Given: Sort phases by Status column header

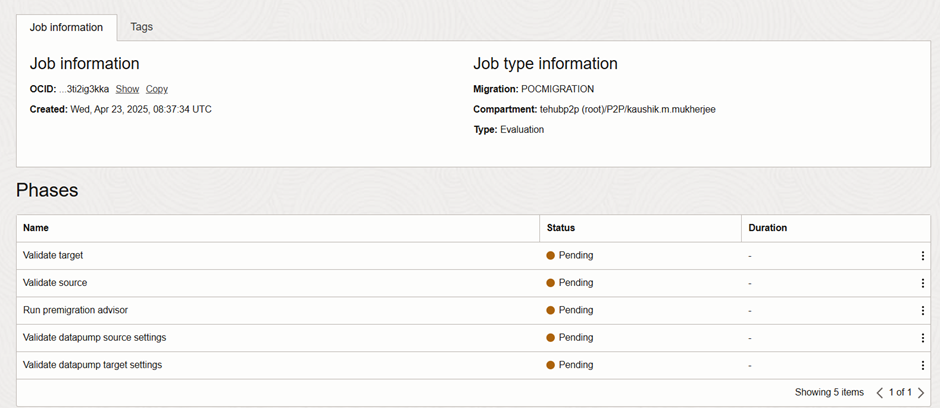Looking at the screenshot, I should click(x=561, y=228).
